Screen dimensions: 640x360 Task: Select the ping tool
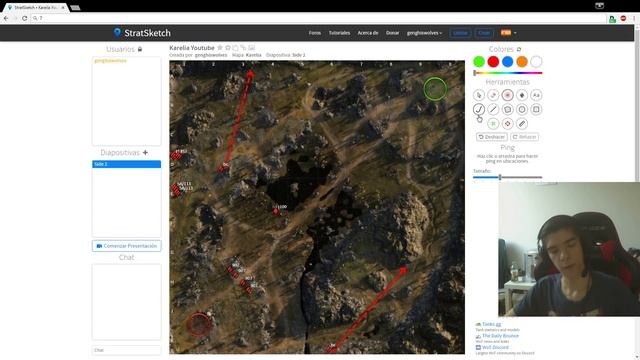pos(507,95)
